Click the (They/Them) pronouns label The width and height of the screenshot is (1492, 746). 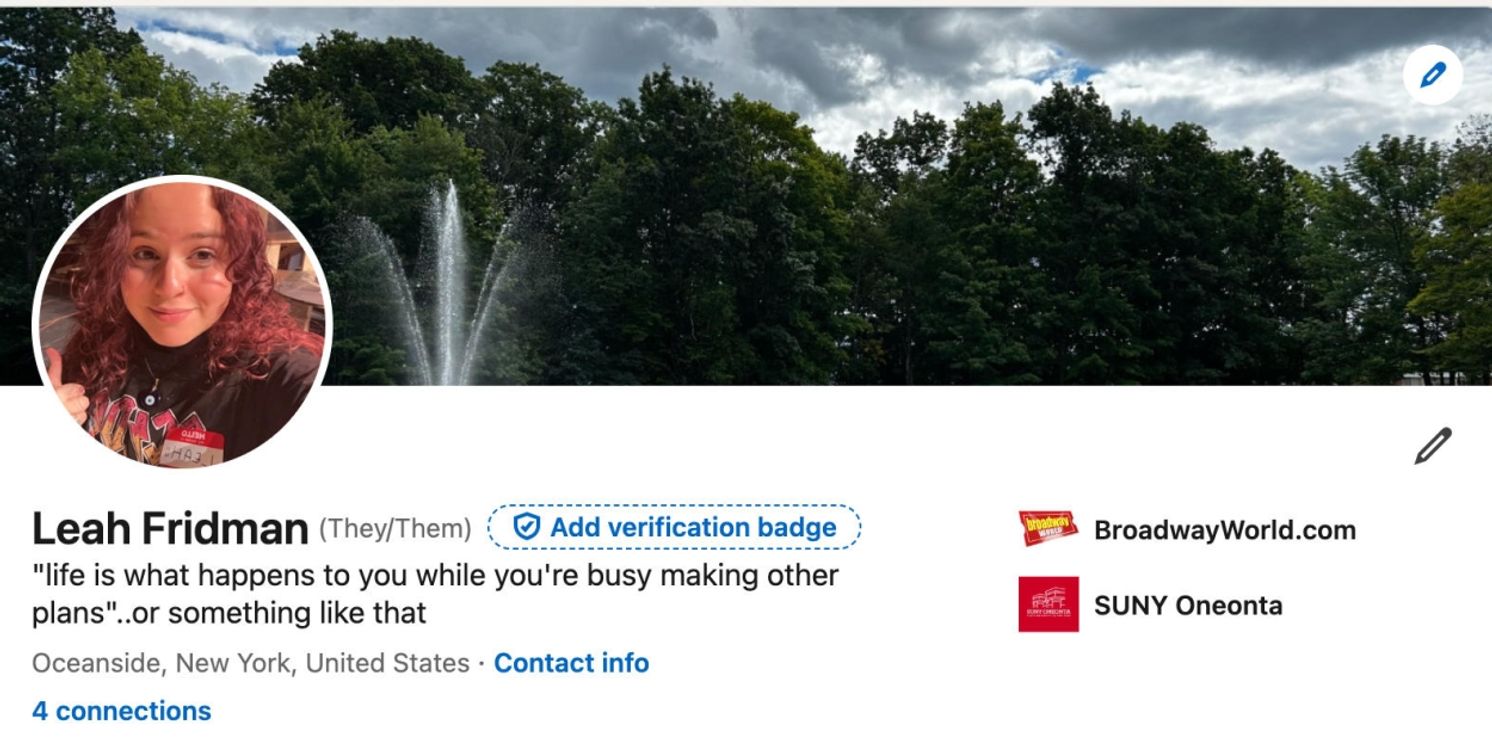[x=395, y=528]
